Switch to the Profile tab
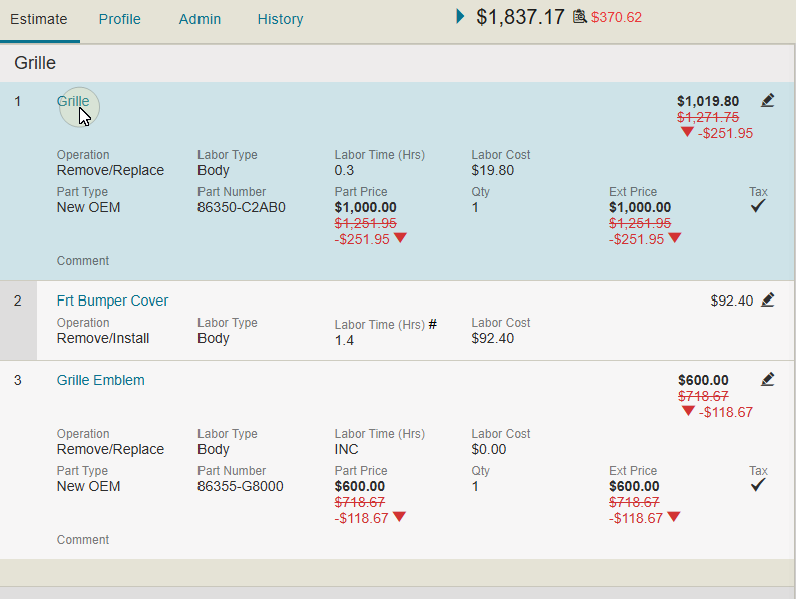The image size is (796, 599). tap(119, 19)
